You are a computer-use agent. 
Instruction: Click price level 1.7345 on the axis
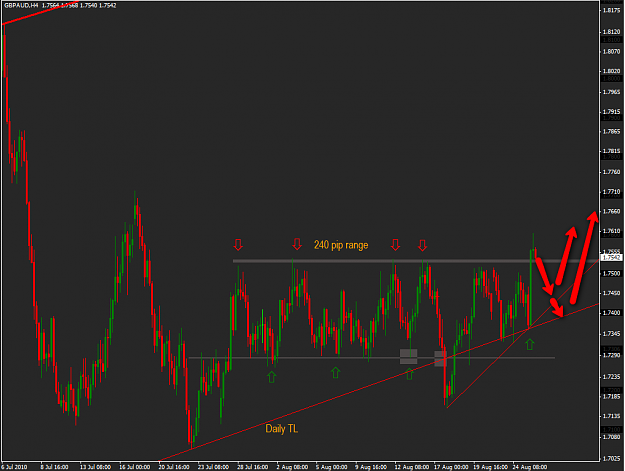click(611, 334)
